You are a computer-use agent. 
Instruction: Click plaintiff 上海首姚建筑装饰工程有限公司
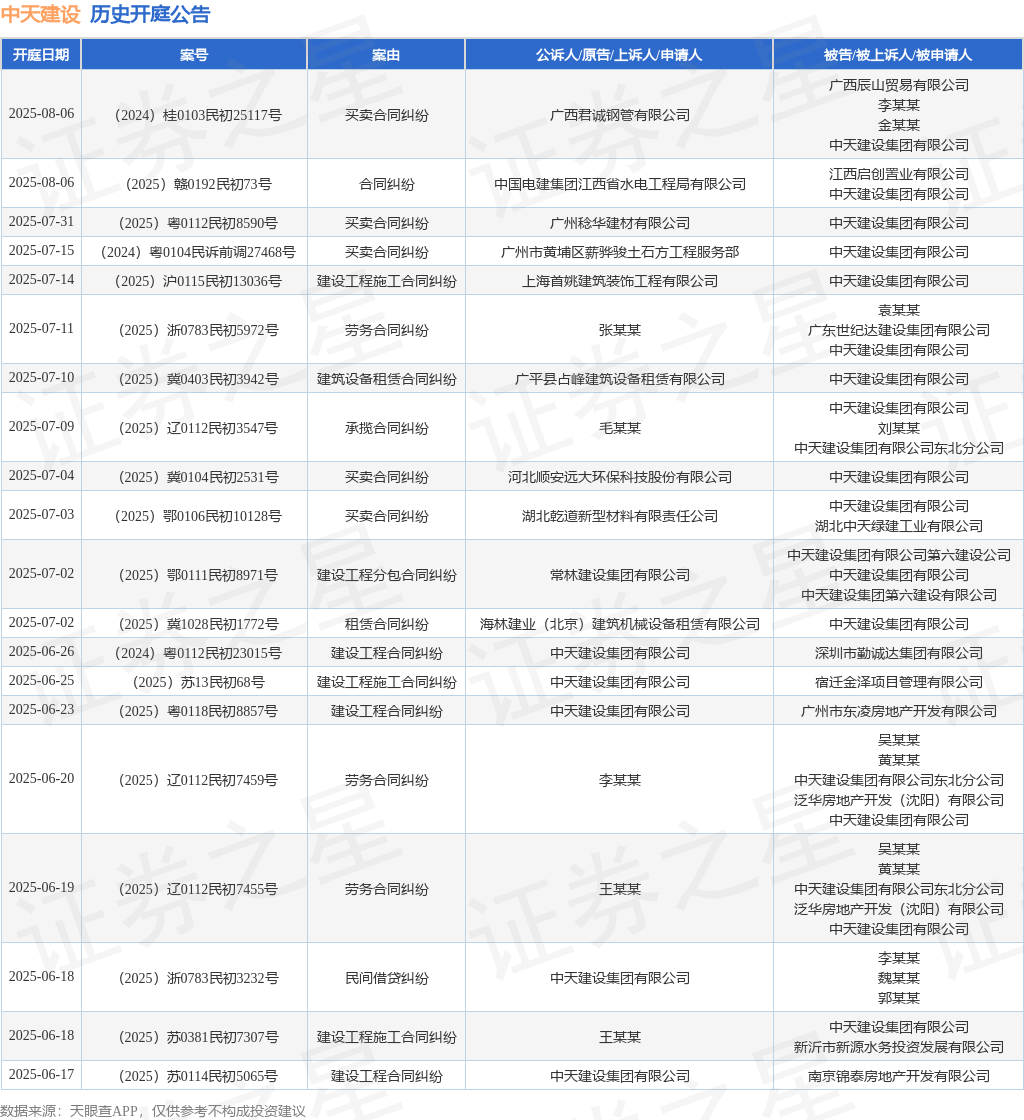[x=620, y=281]
